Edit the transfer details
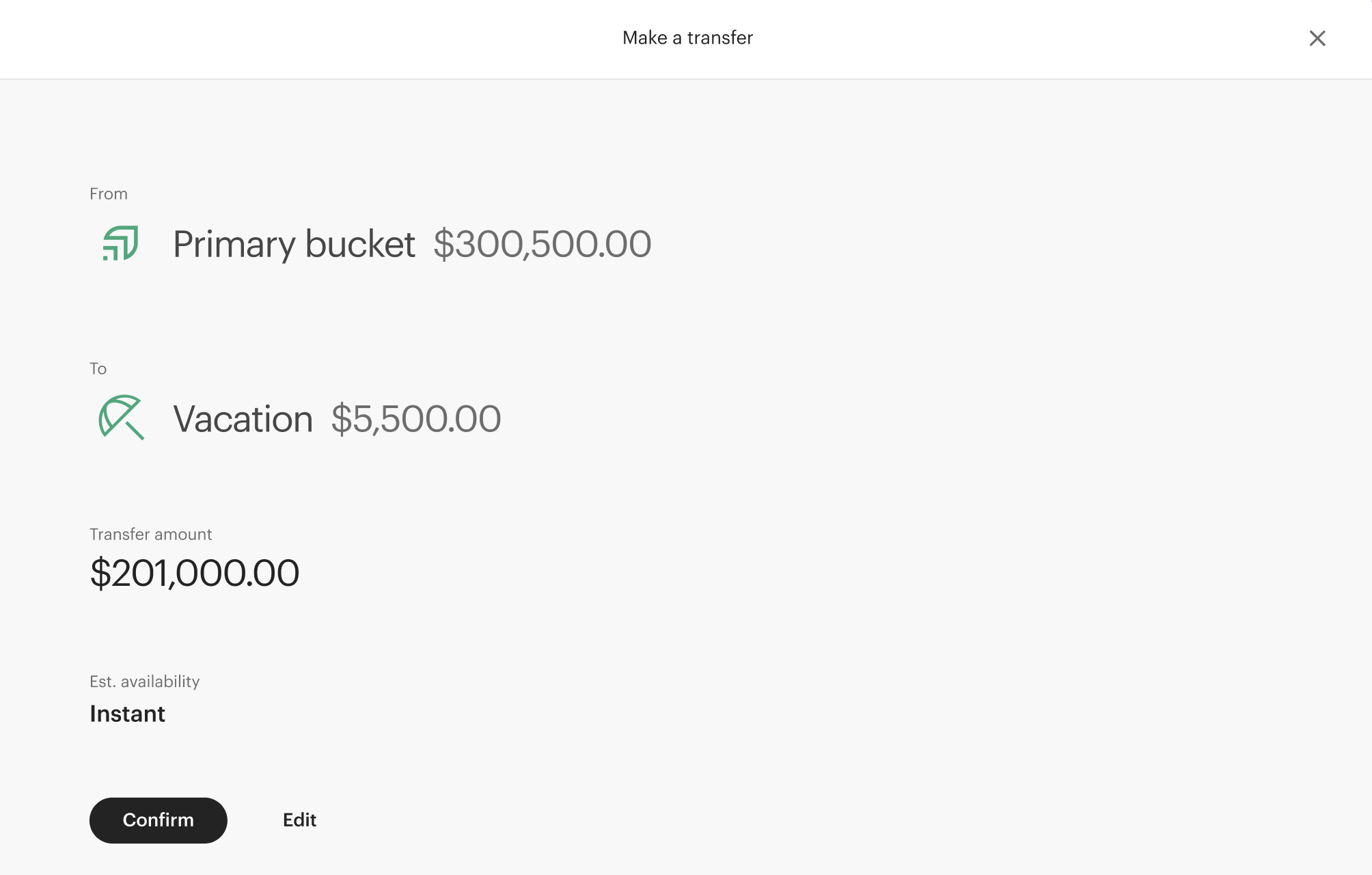 pyautogui.click(x=299, y=820)
